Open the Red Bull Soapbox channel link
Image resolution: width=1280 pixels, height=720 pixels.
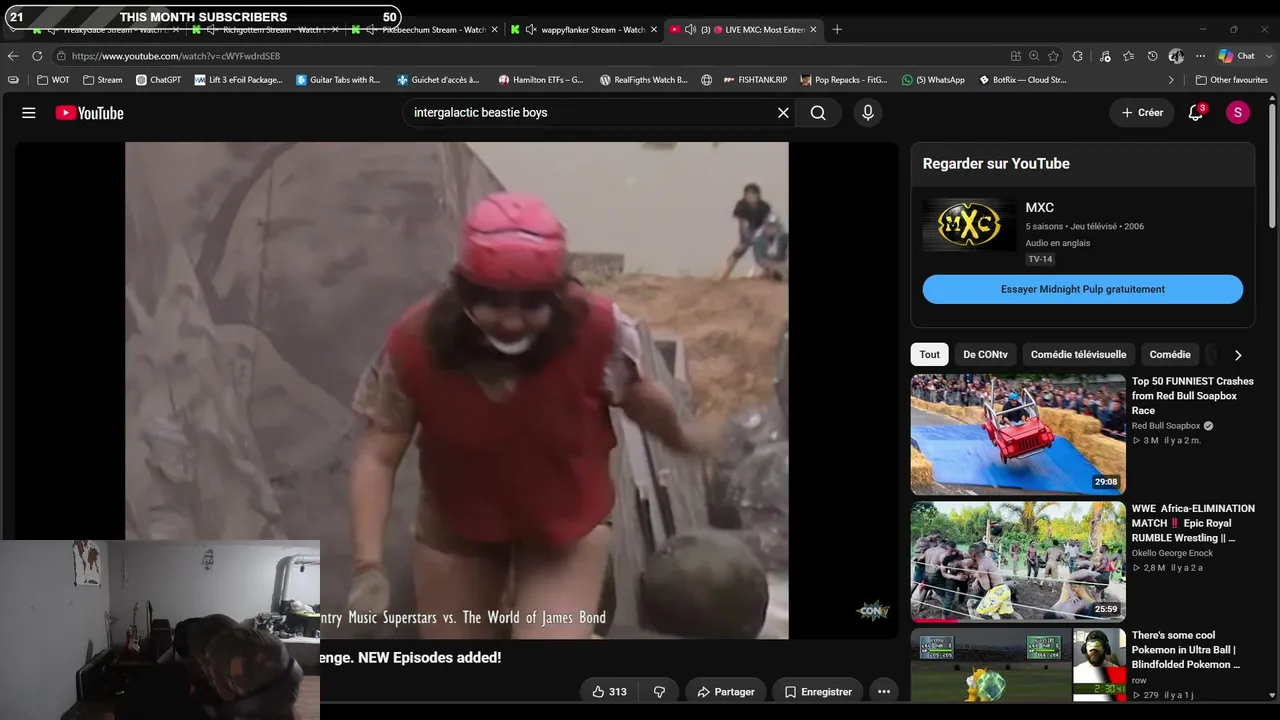coord(1166,426)
